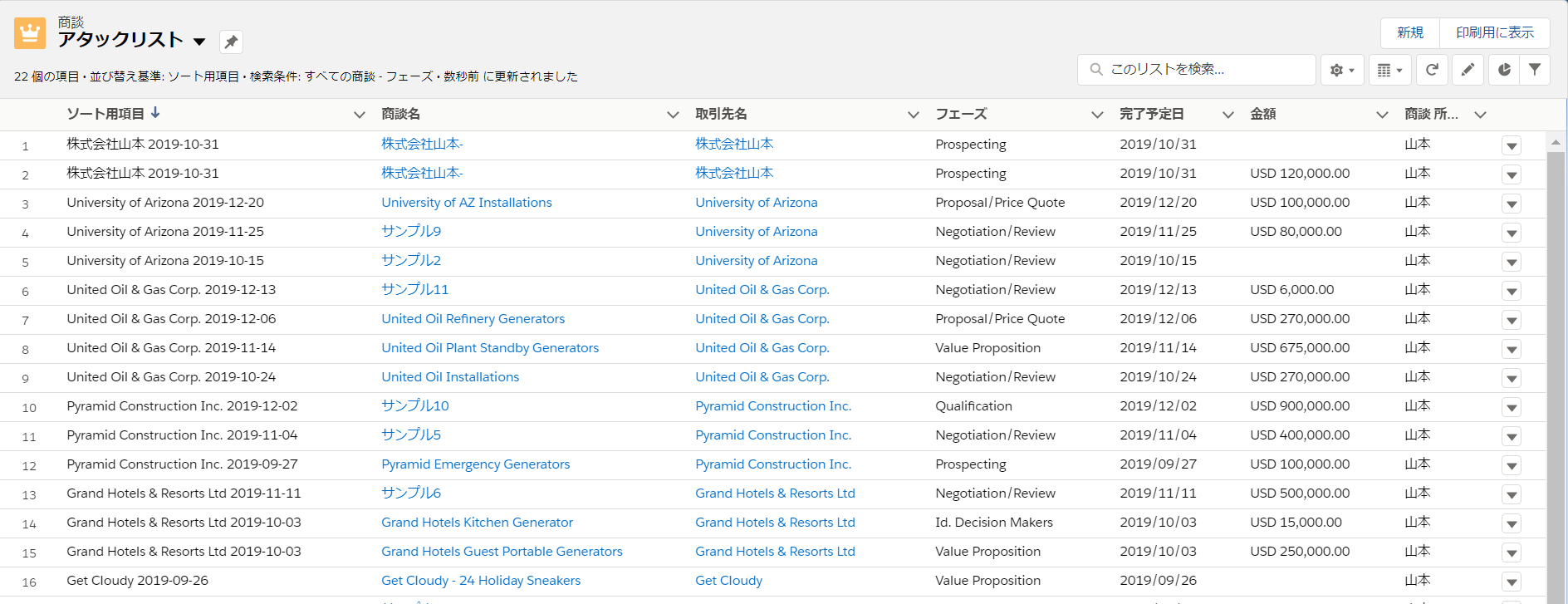Open サンプル2 opportunity link
1568x604 pixels.
(x=411, y=260)
